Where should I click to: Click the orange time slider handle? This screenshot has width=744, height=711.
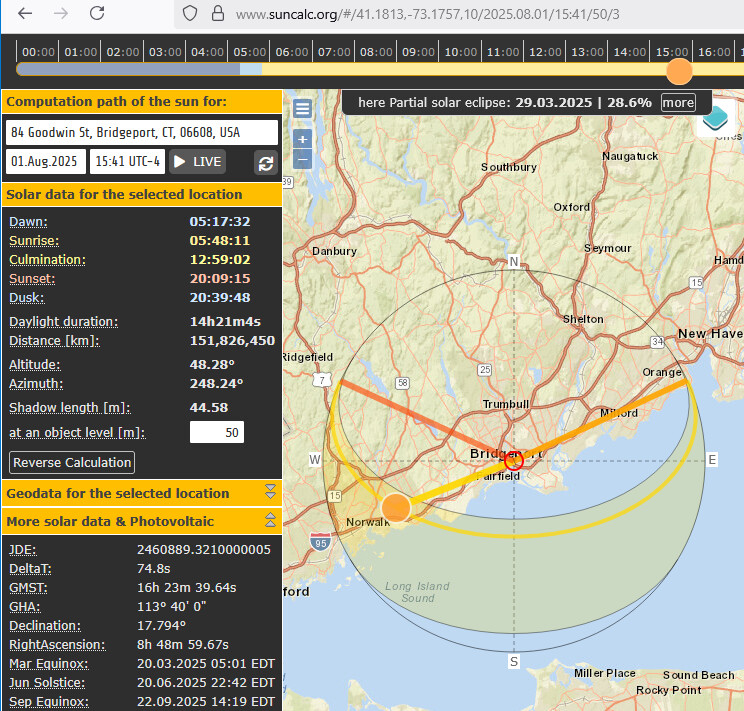pos(679,71)
